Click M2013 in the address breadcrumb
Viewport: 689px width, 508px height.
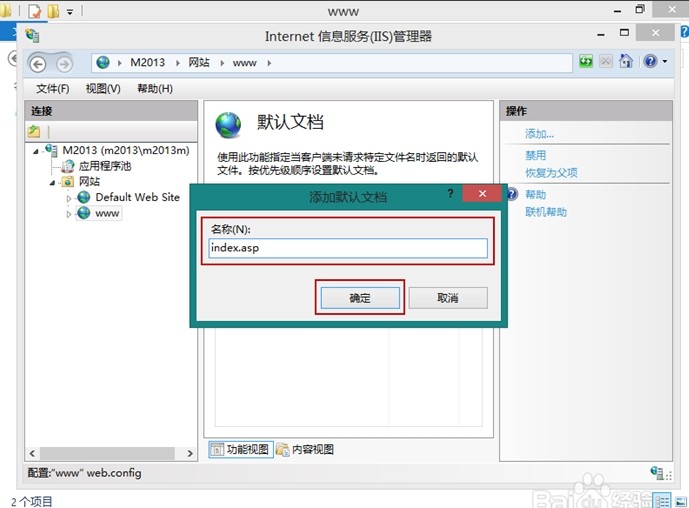pyautogui.click(x=147, y=62)
